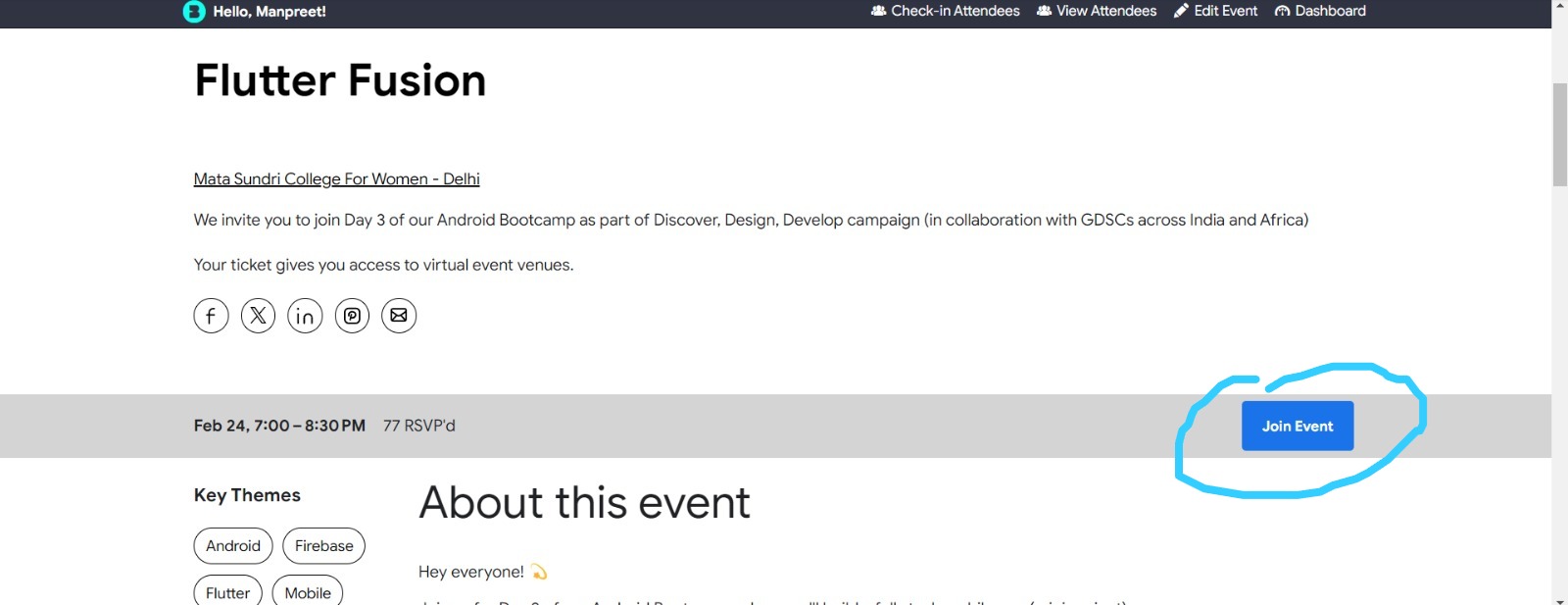The height and width of the screenshot is (605, 1568).
Task: Click the pencil icon for Edit Event
Action: pyautogui.click(x=1181, y=11)
